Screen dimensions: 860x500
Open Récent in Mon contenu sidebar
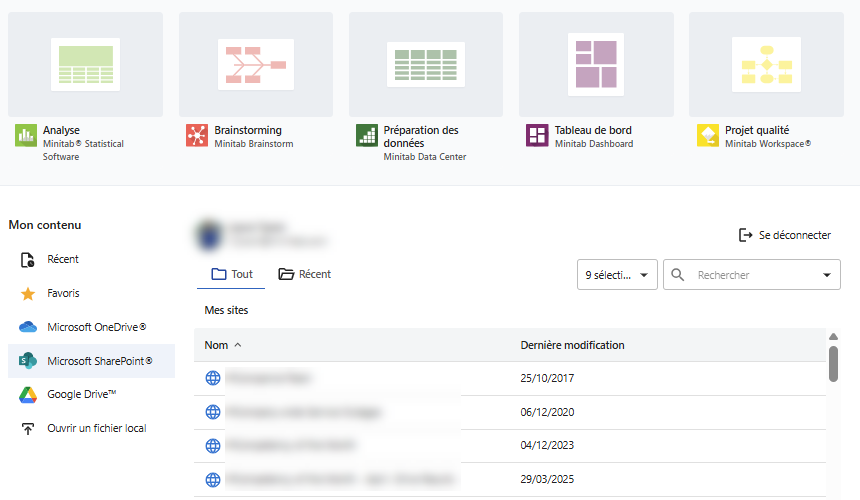point(92,259)
